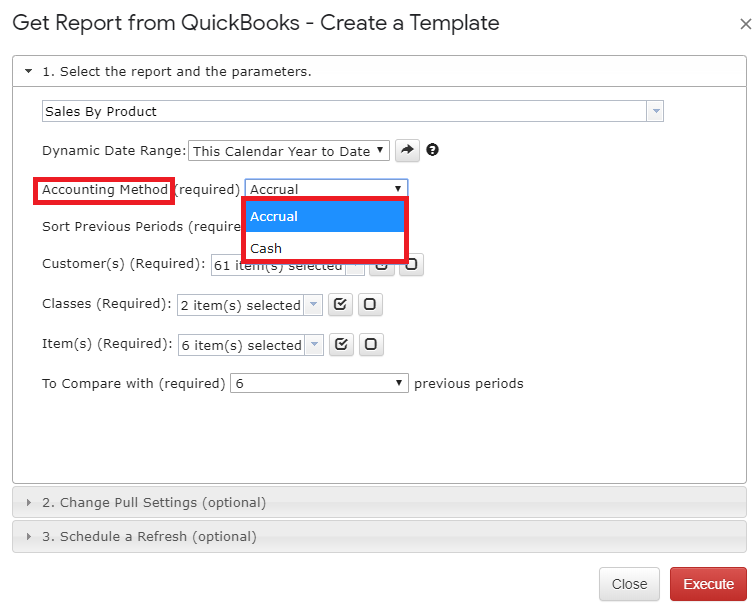The width and height of the screenshot is (753, 606).
Task: Open Dynamic Date Range dropdown
Action: pyautogui.click(x=289, y=151)
